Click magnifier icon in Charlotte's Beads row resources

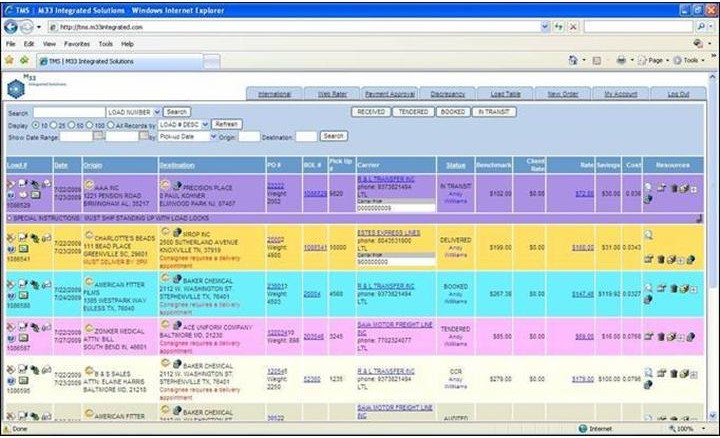(x=648, y=235)
